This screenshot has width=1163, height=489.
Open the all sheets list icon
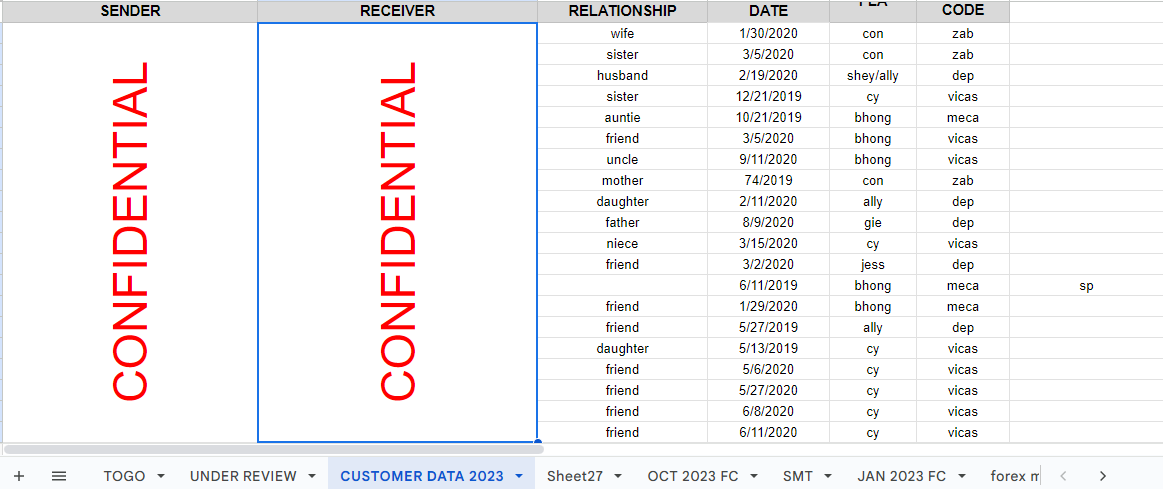pyautogui.click(x=59, y=476)
